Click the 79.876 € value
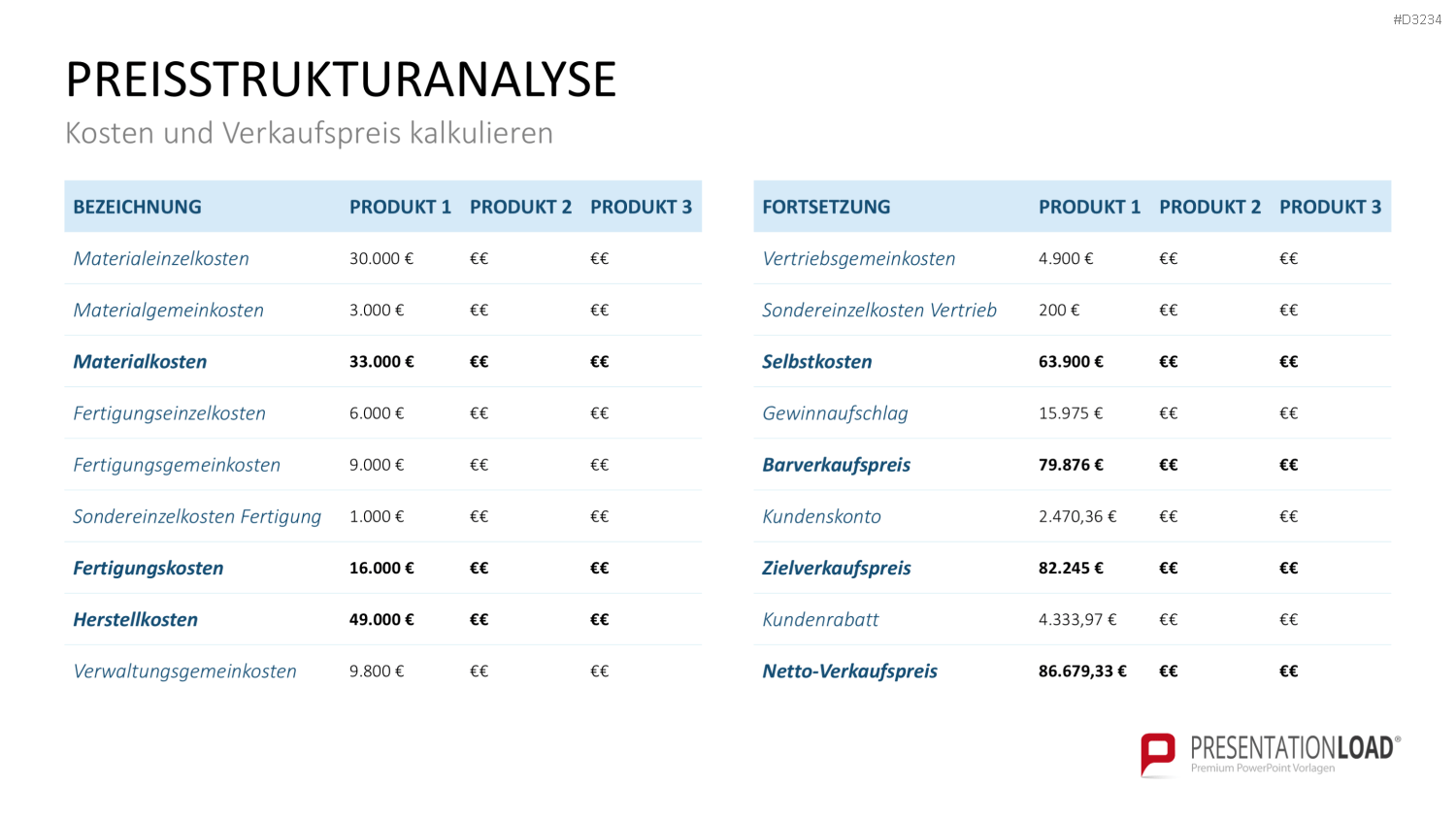The image size is (1456, 819). (1071, 464)
